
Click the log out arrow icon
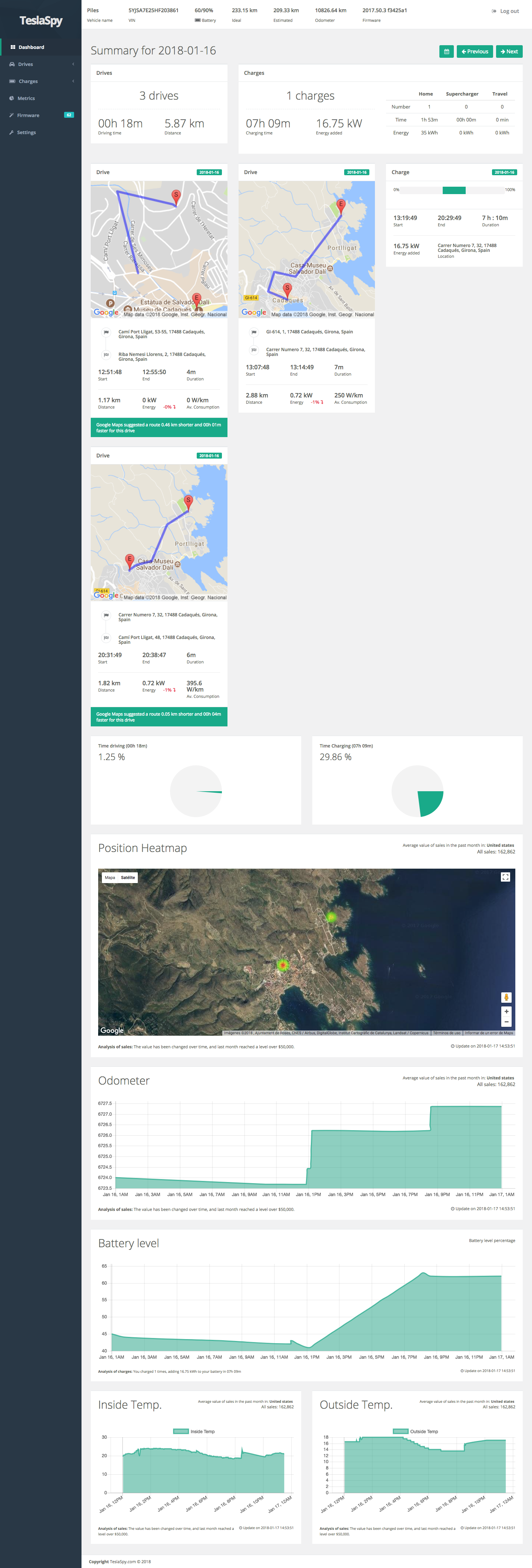(494, 11)
